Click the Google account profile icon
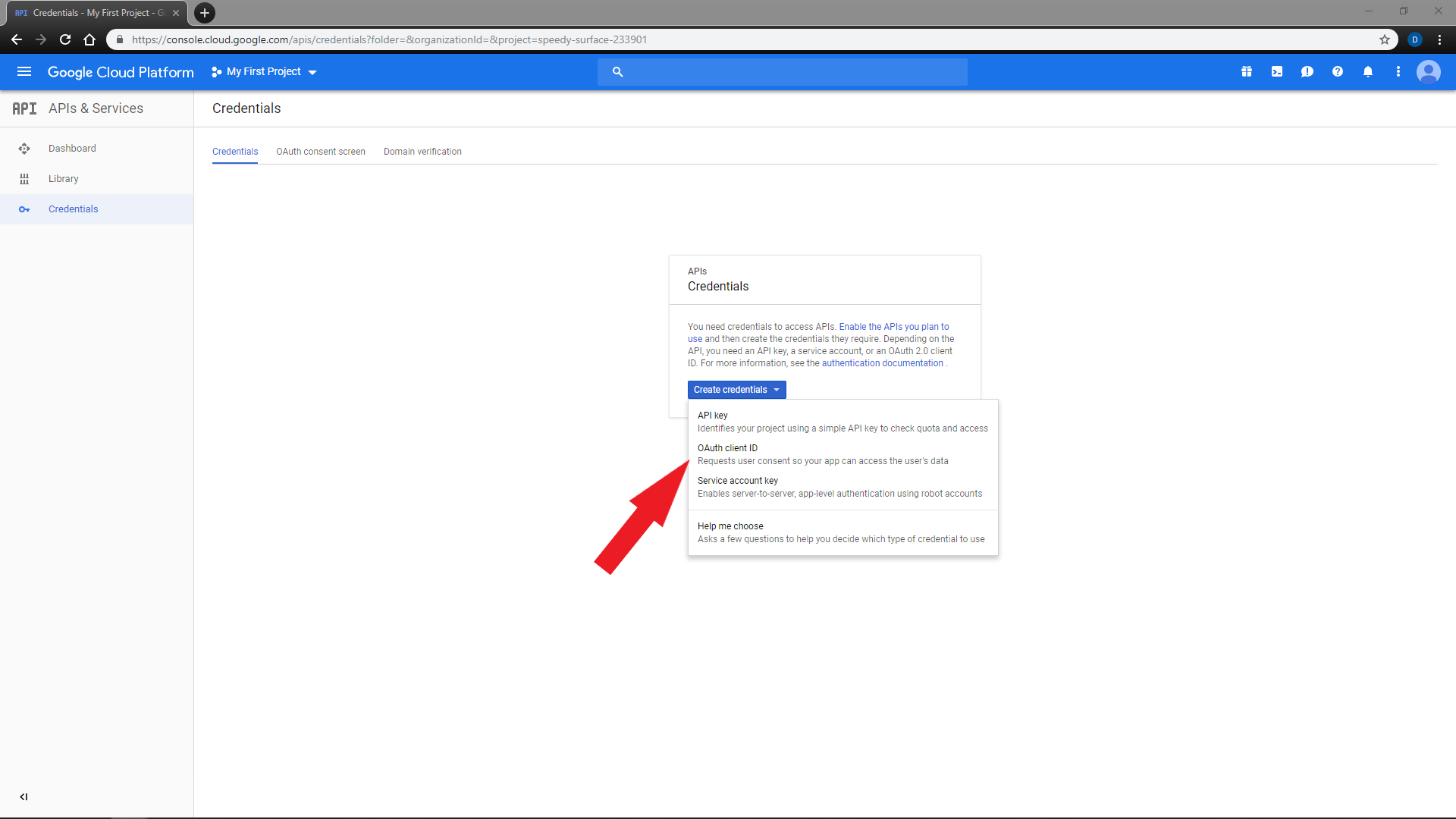The height and width of the screenshot is (819, 1456). click(x=1430, y=71)
